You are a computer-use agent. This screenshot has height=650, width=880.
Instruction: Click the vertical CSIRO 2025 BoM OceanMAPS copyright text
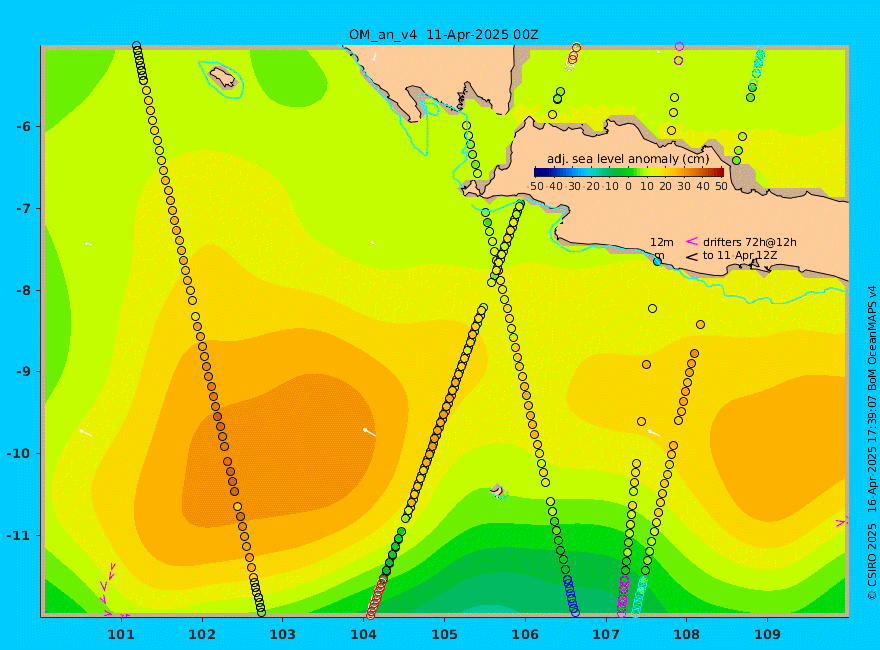tap(872, 443)
